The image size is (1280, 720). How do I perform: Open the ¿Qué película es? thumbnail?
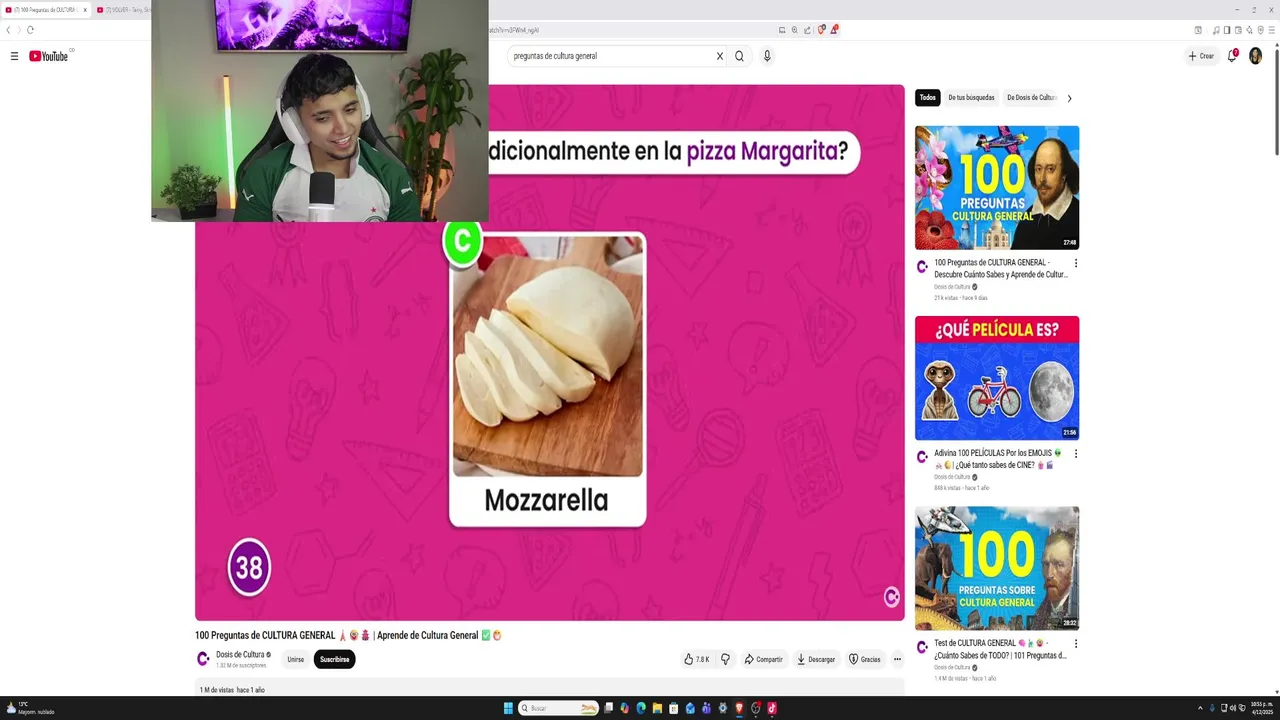click(997, 378)
